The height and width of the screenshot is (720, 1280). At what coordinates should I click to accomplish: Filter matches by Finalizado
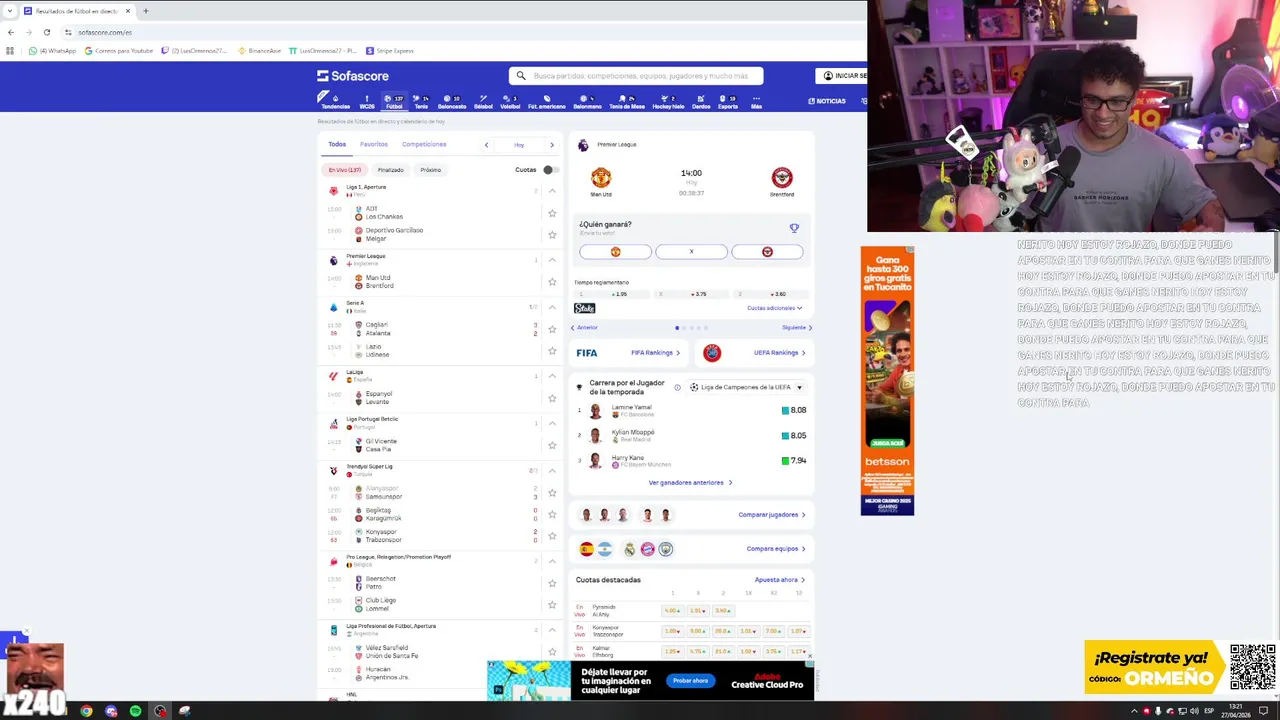pos(390,170)
